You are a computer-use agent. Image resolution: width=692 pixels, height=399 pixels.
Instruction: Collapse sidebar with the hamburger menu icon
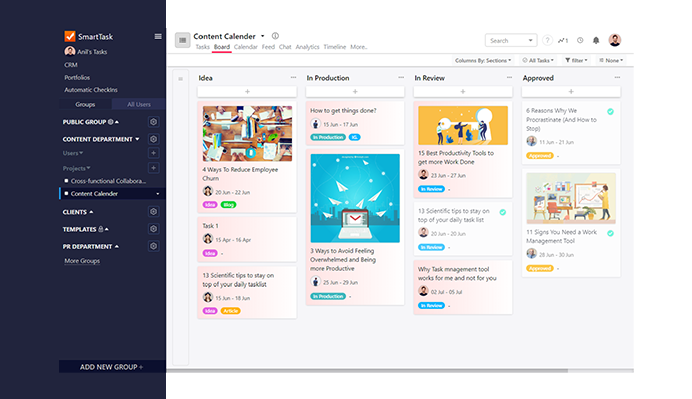158,37
